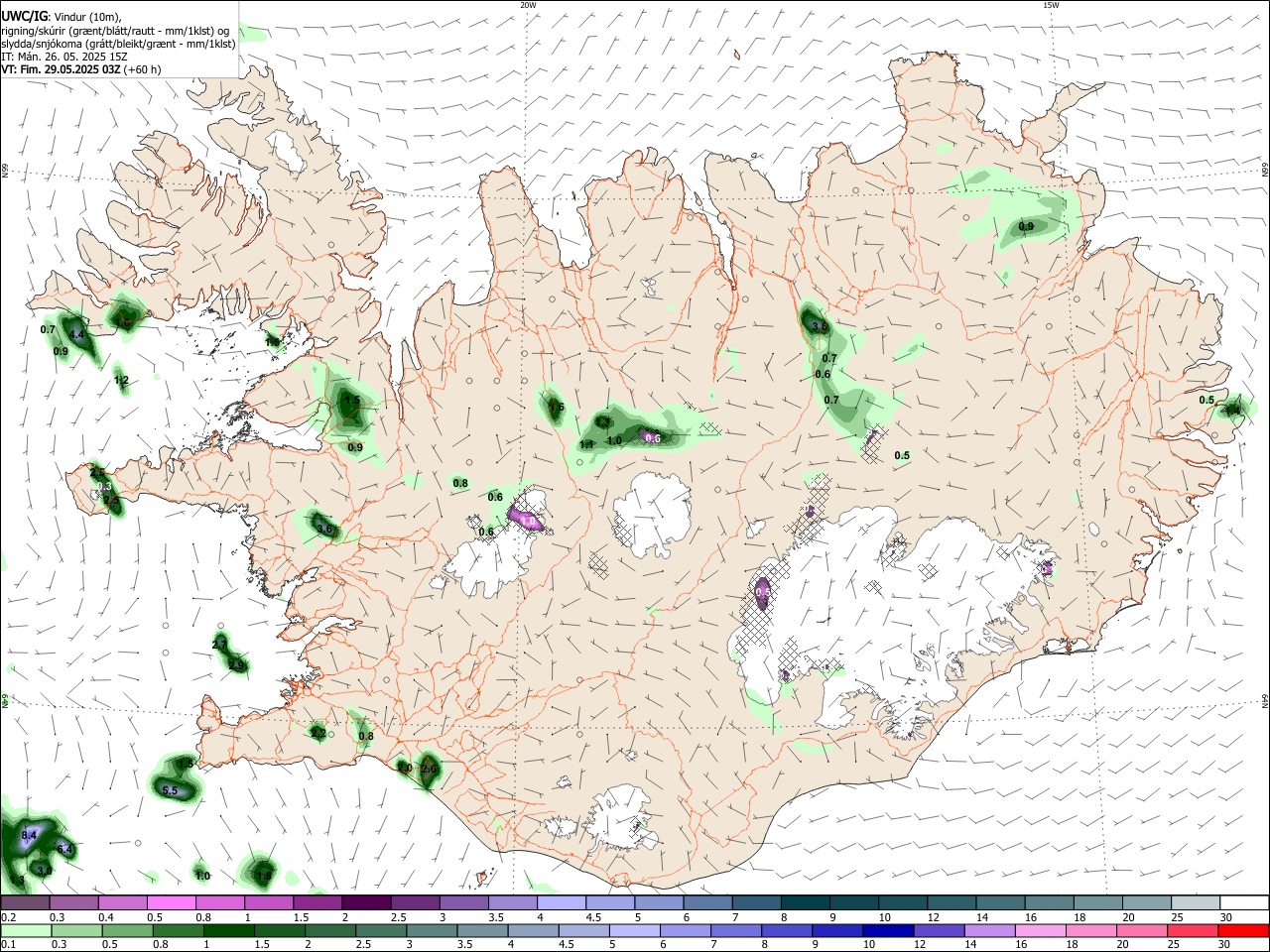This screenshot has width=1270, height=952.
Task: Click the '3.0' precipitation value offshore southwest
Action: pyautogui.click(x=44, y=870)
